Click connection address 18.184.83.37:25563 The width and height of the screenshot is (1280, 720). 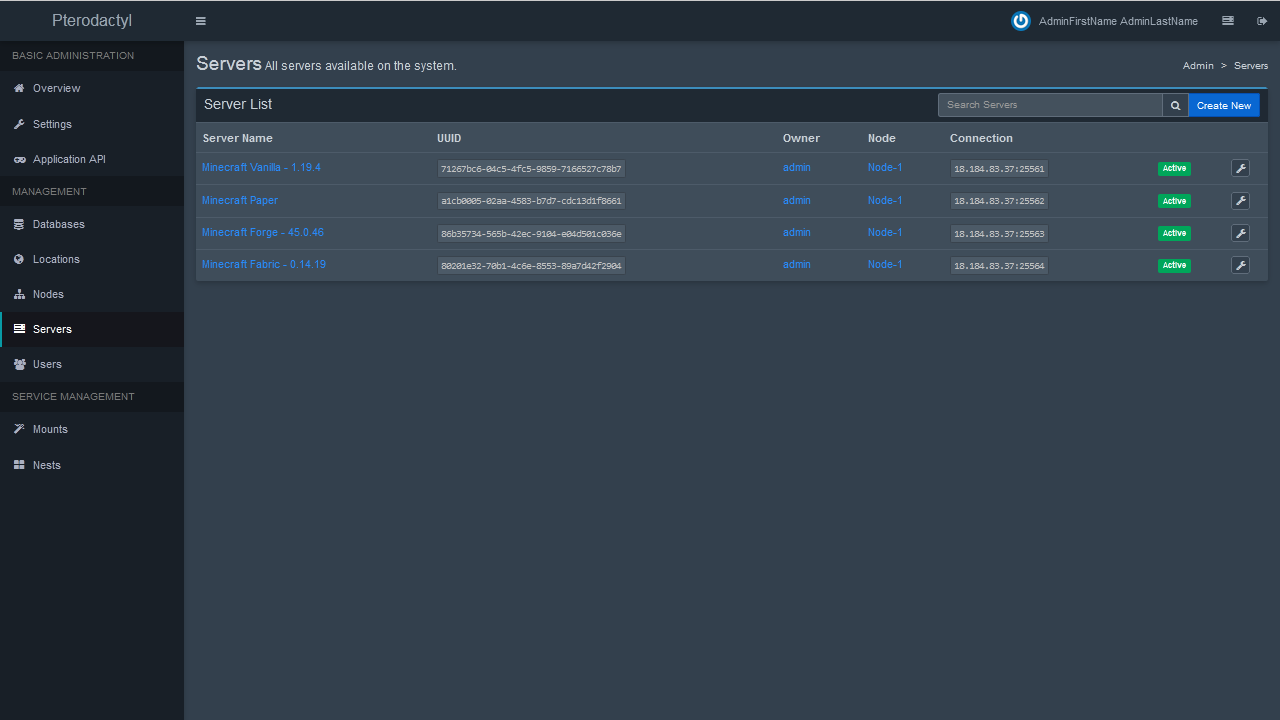tap(999, 233)
